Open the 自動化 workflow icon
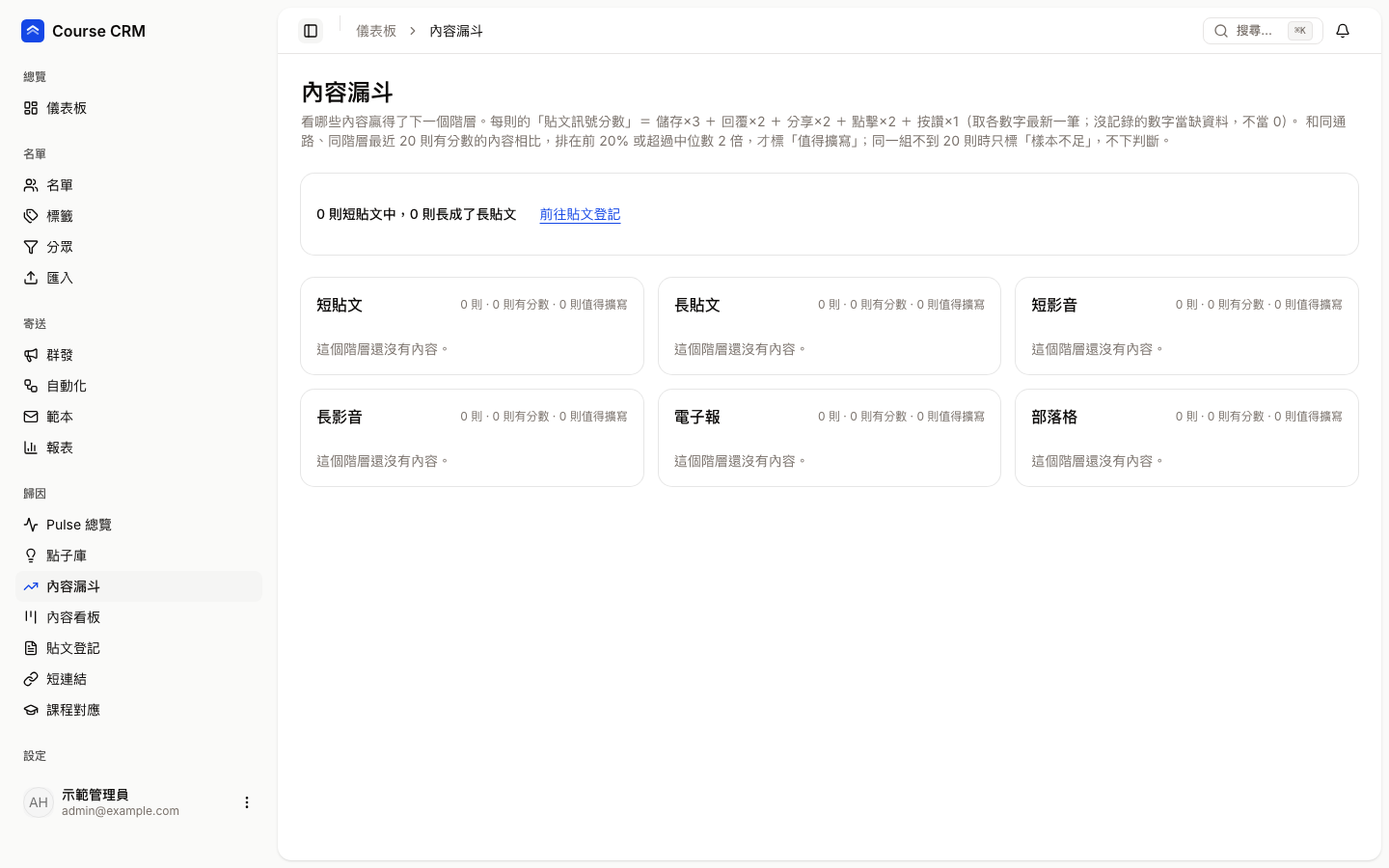The height and width of the screenshot is (868, 1389). [x=31, y=386]
